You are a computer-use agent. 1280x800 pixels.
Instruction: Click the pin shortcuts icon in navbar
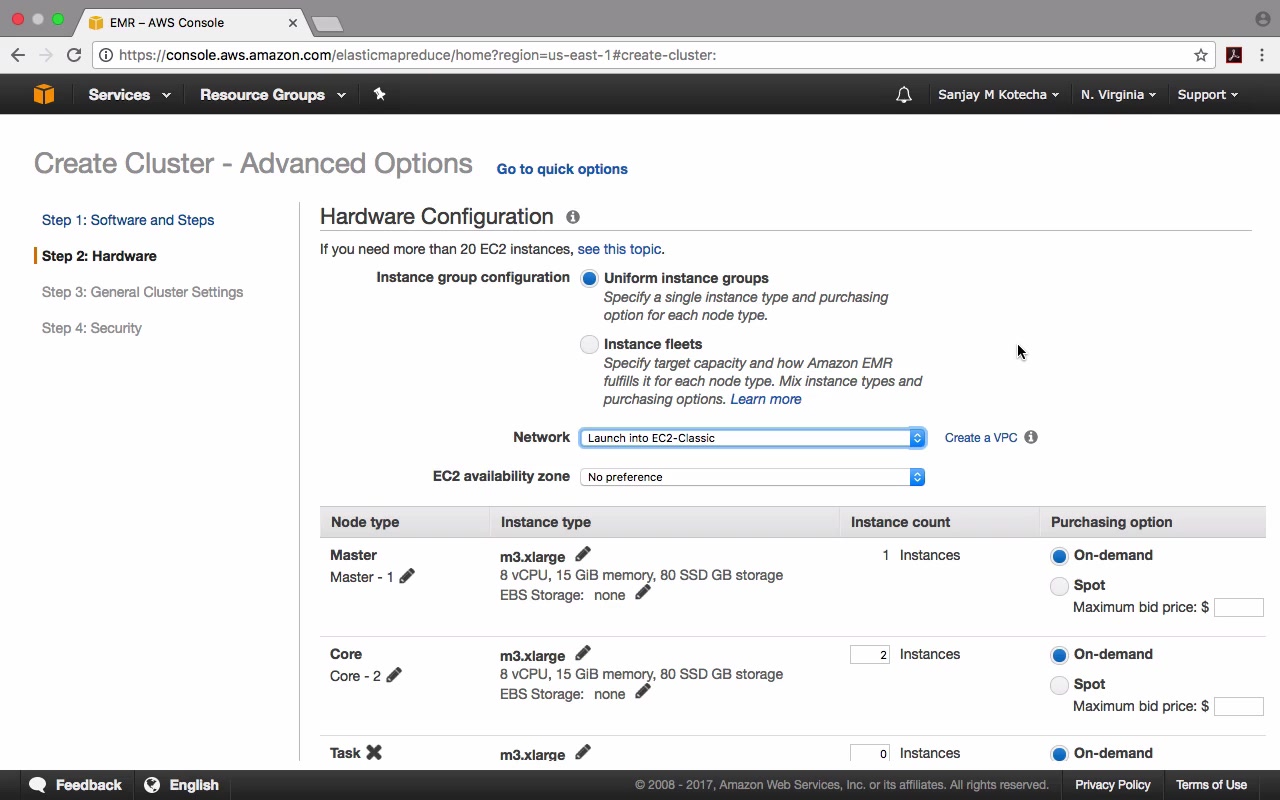[379, 94]
